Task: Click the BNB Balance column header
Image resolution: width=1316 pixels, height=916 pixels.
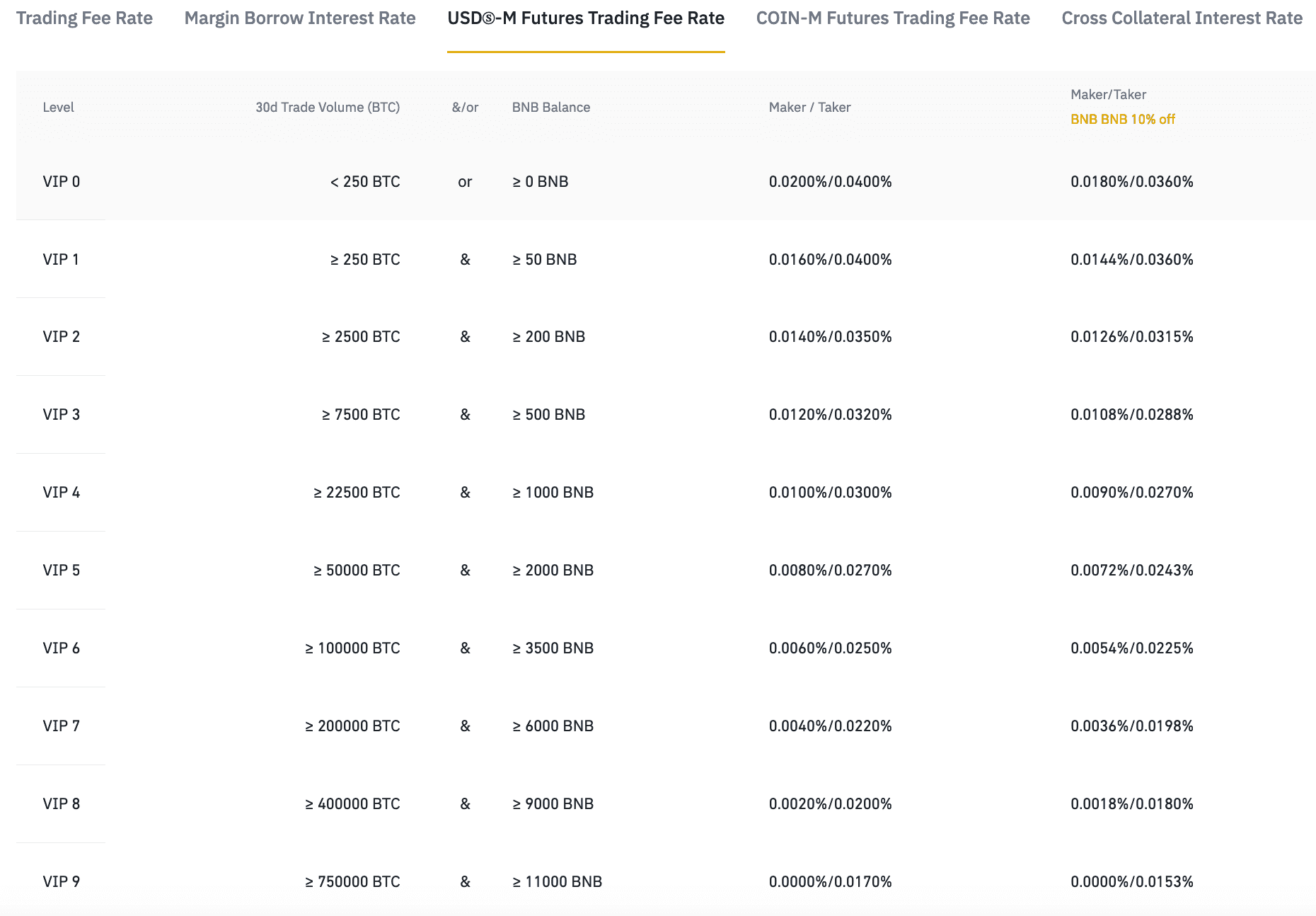Action: pyautogui.click(x=550, y=108)
